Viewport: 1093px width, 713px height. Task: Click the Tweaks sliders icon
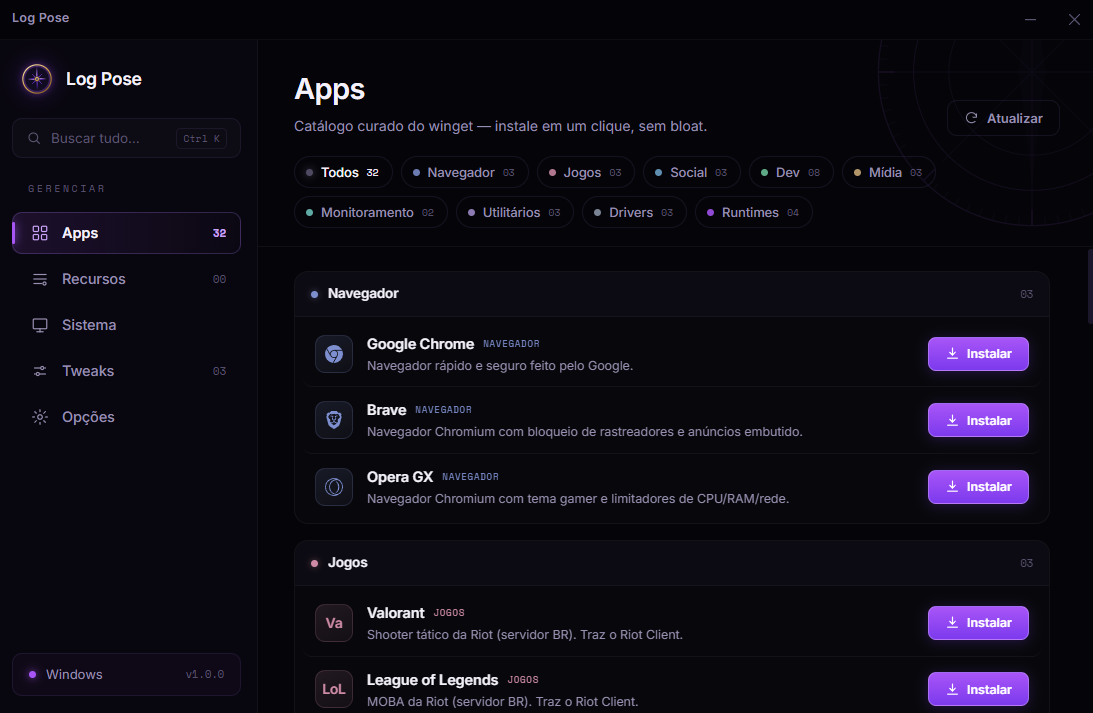40,371
